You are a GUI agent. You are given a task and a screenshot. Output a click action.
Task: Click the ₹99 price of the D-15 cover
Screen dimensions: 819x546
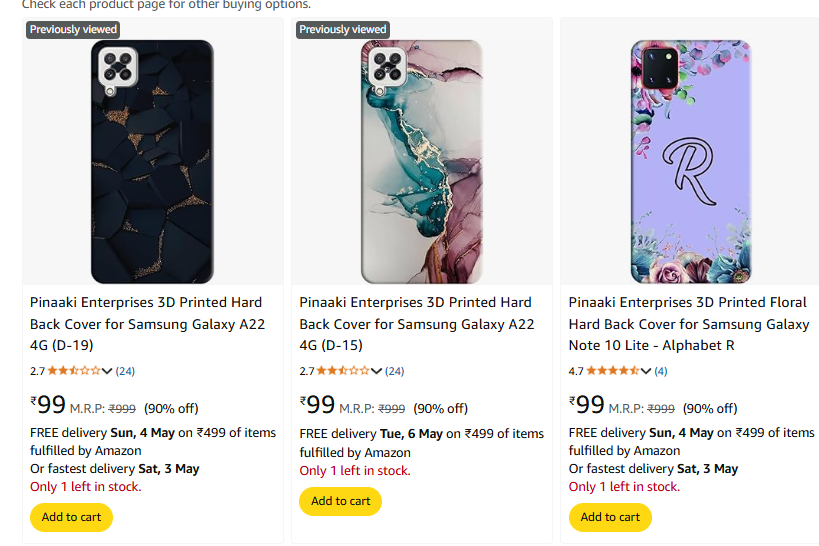click(318, 405)
